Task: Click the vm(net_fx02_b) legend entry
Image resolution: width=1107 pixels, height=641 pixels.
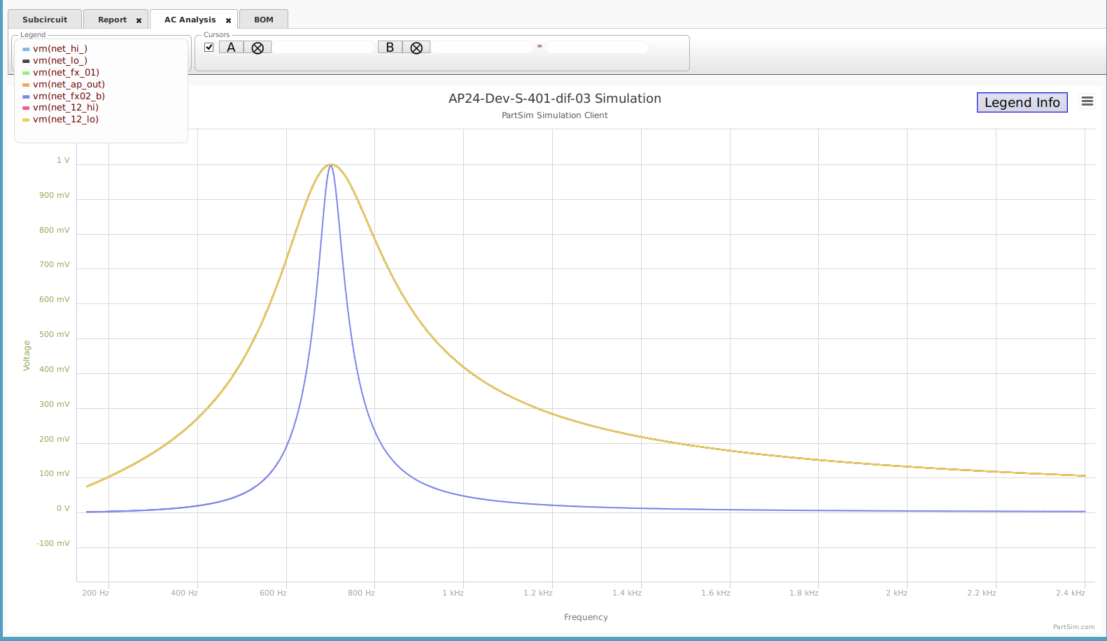Action: click(x=68, y=96)
